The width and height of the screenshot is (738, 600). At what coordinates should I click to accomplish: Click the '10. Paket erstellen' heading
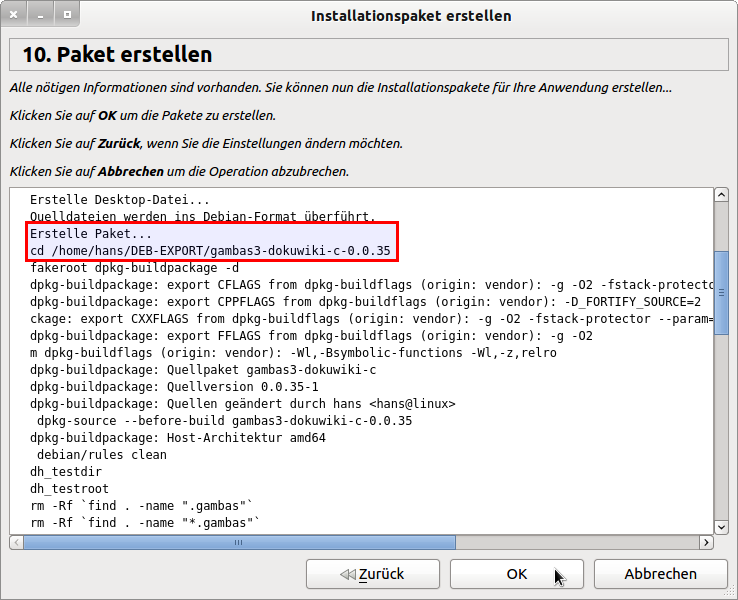(113, 55)
